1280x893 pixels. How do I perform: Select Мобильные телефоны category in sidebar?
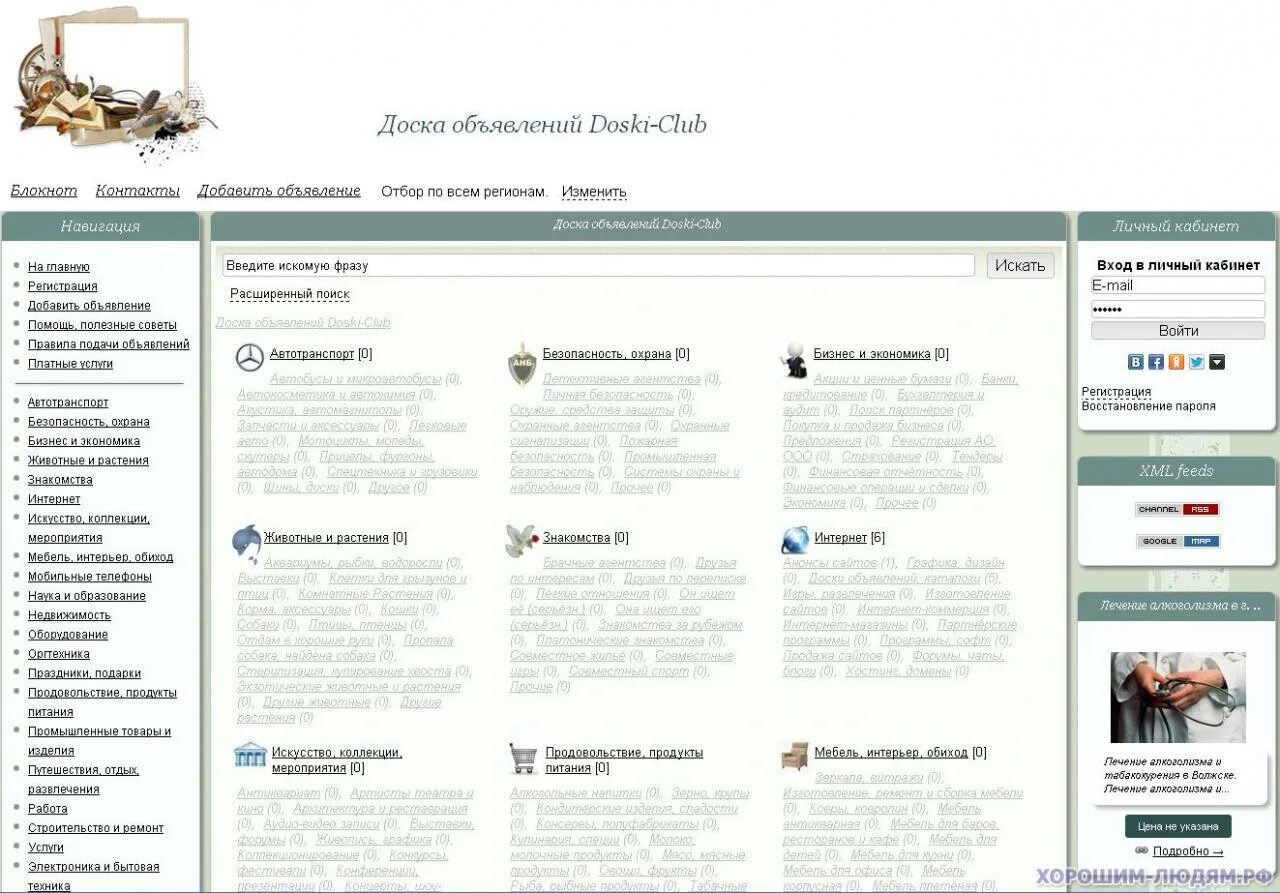[x=90, y=576]
